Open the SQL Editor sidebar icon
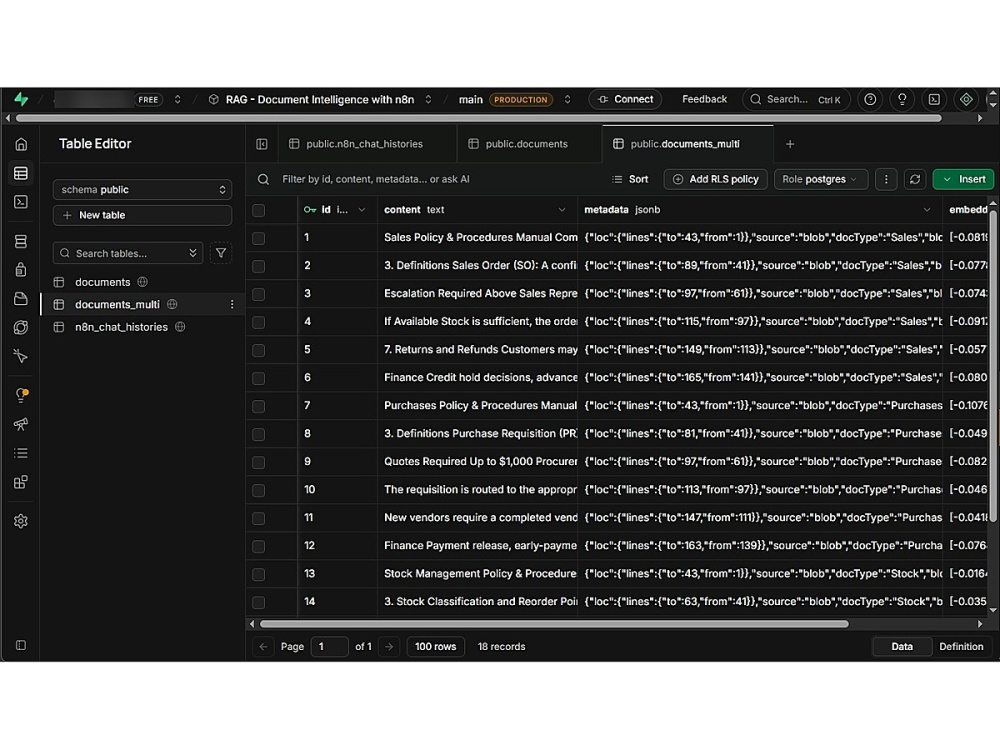The width and height of the screenshot is (1000, 750). pos(21,202)
